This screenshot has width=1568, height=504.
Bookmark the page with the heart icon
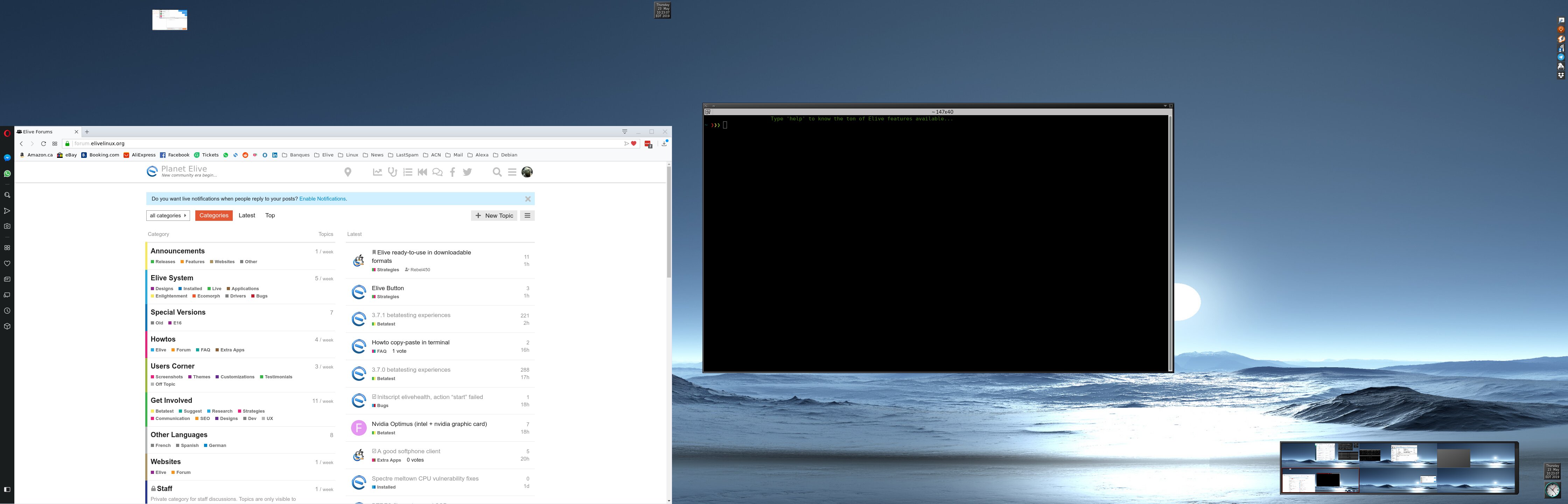(633, 143)
